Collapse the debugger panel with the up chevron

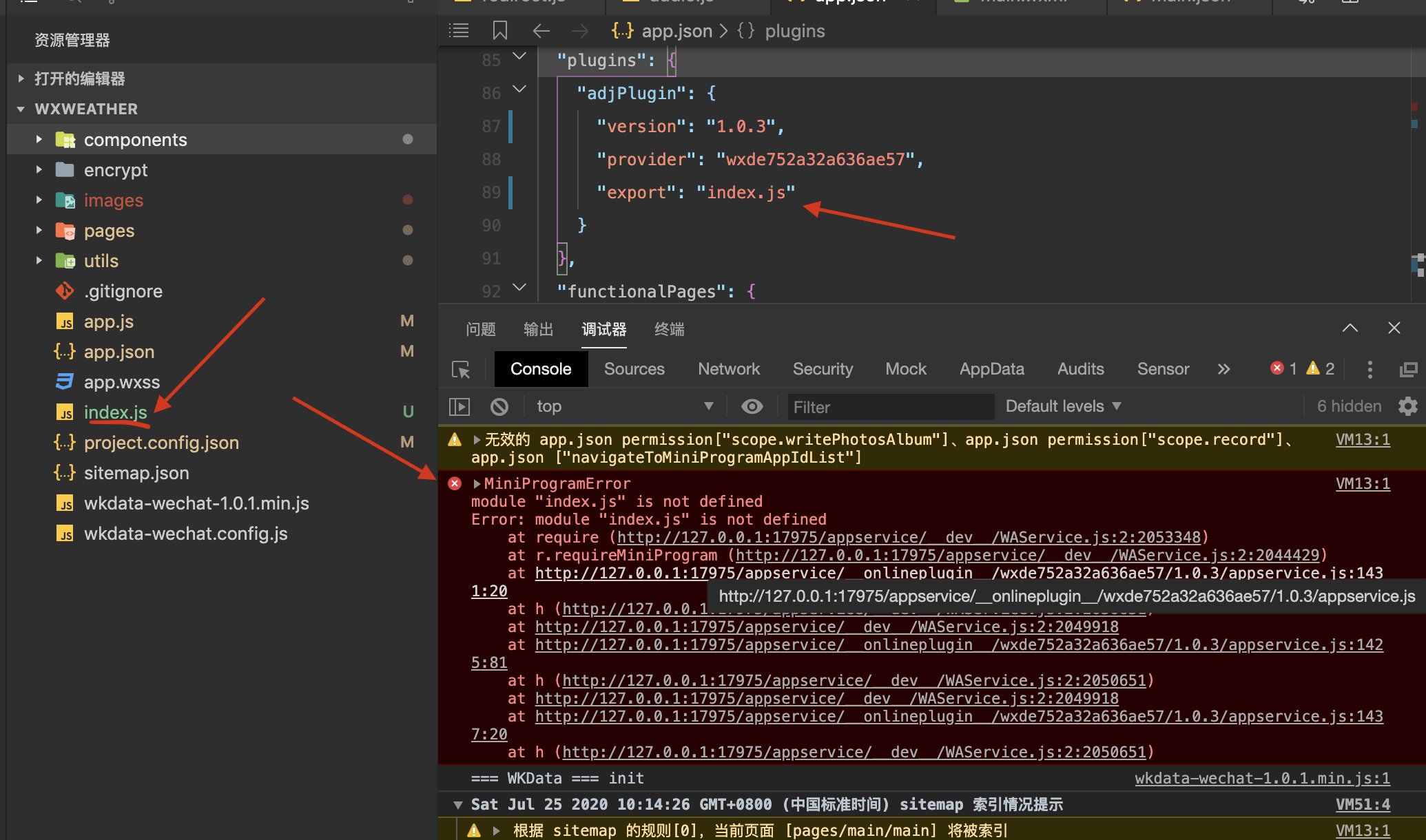pyautogui.click(x=1350, y=328)
